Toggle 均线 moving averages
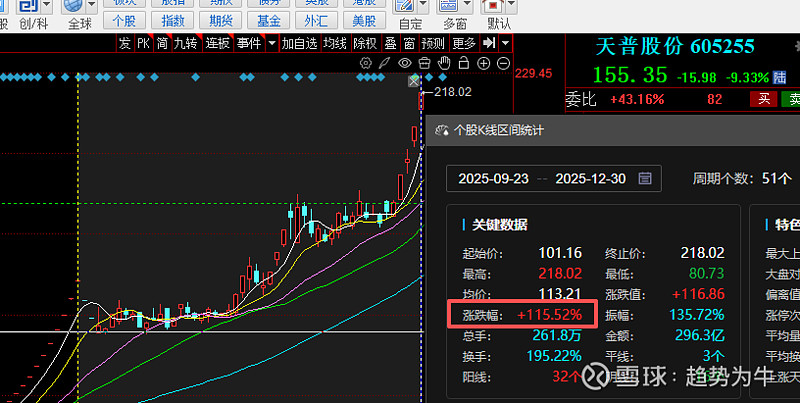 point(335,43)
